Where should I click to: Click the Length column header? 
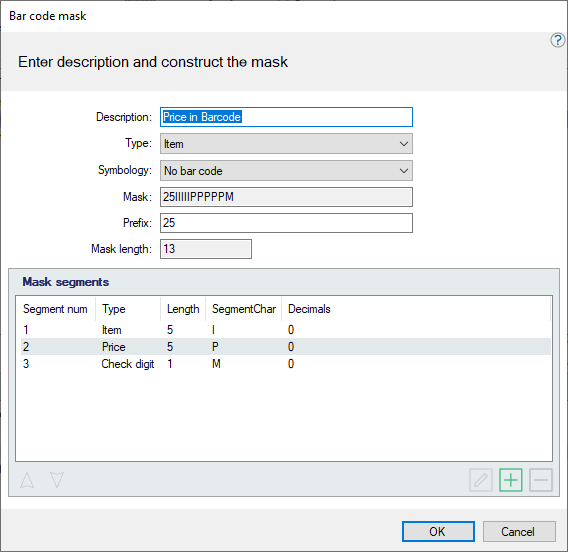(183, 309)
